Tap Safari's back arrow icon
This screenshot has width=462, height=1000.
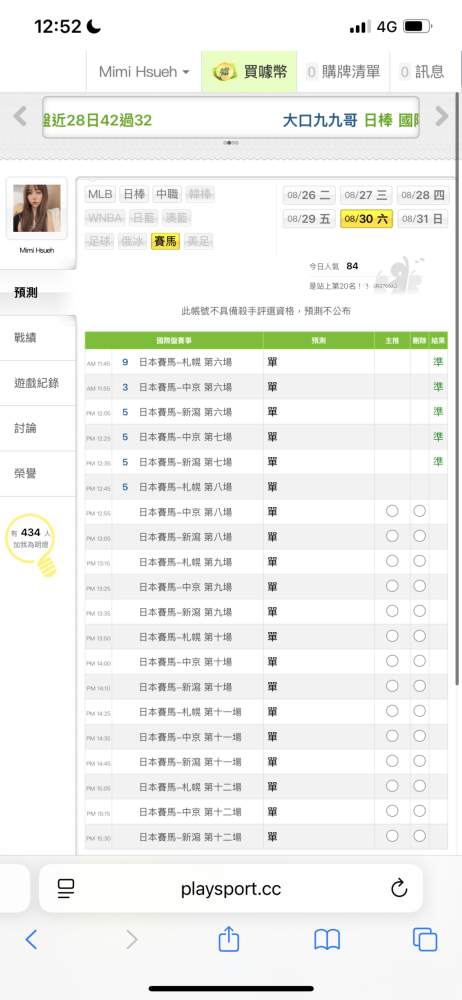[x=31, y=939]
